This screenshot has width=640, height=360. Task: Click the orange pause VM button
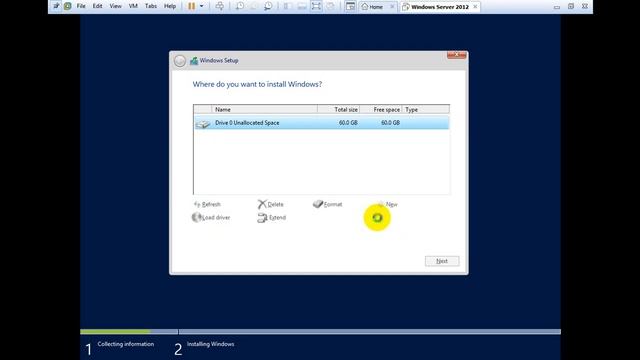[191, 6]
